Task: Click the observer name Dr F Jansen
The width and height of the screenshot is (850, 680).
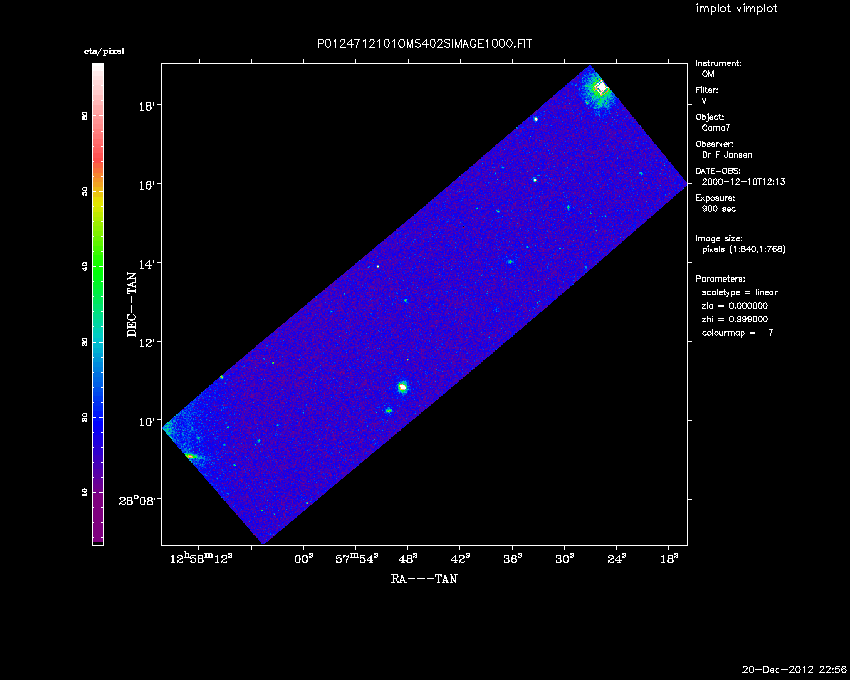Action: (727, 155)
